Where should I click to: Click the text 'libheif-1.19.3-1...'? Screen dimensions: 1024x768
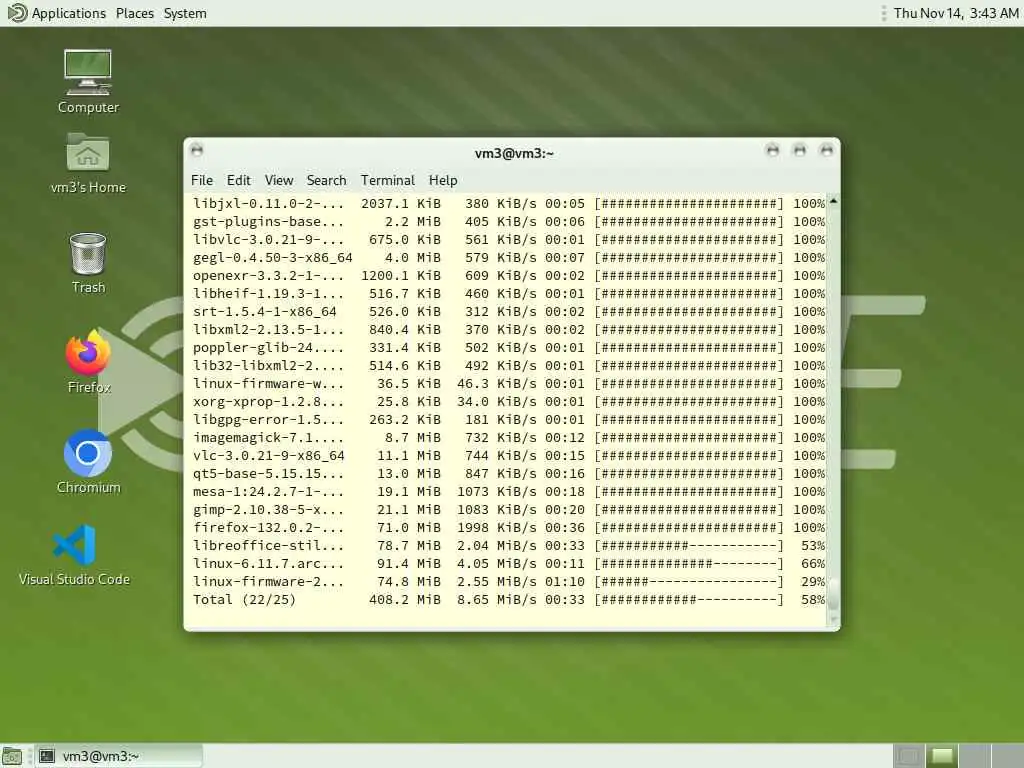(x=268, y=293)
